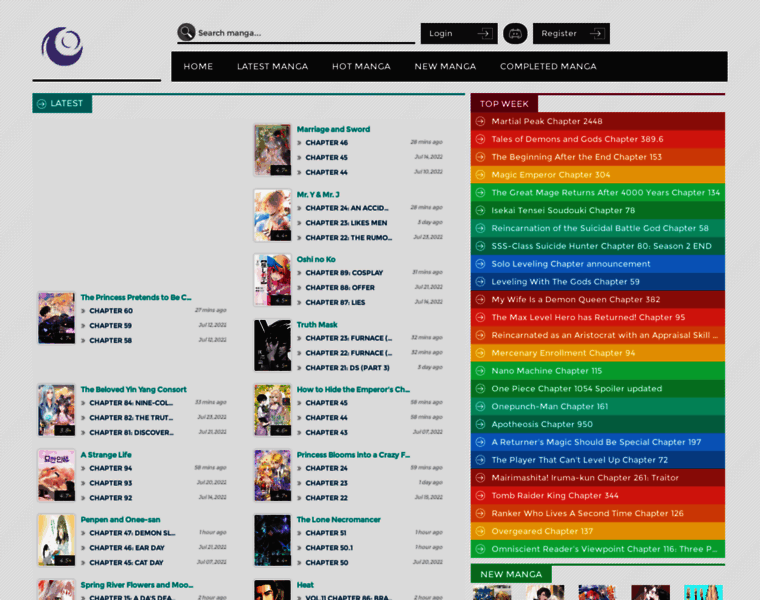Image resolution: width=760 pixels, height=600 pixels.
Task: Click arrow icon beside Leveling With The Gods
Action: tap(480, 282)
